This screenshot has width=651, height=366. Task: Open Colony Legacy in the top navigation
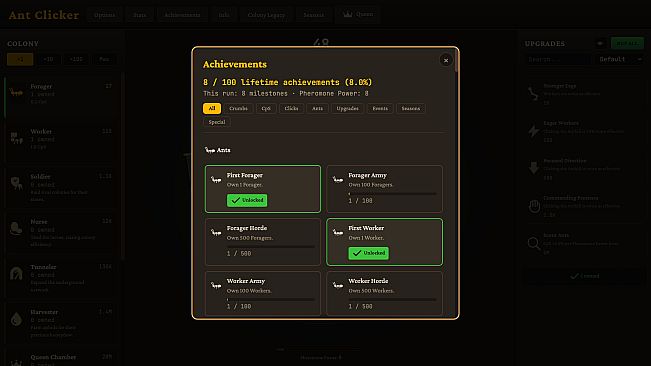(266, 15)
